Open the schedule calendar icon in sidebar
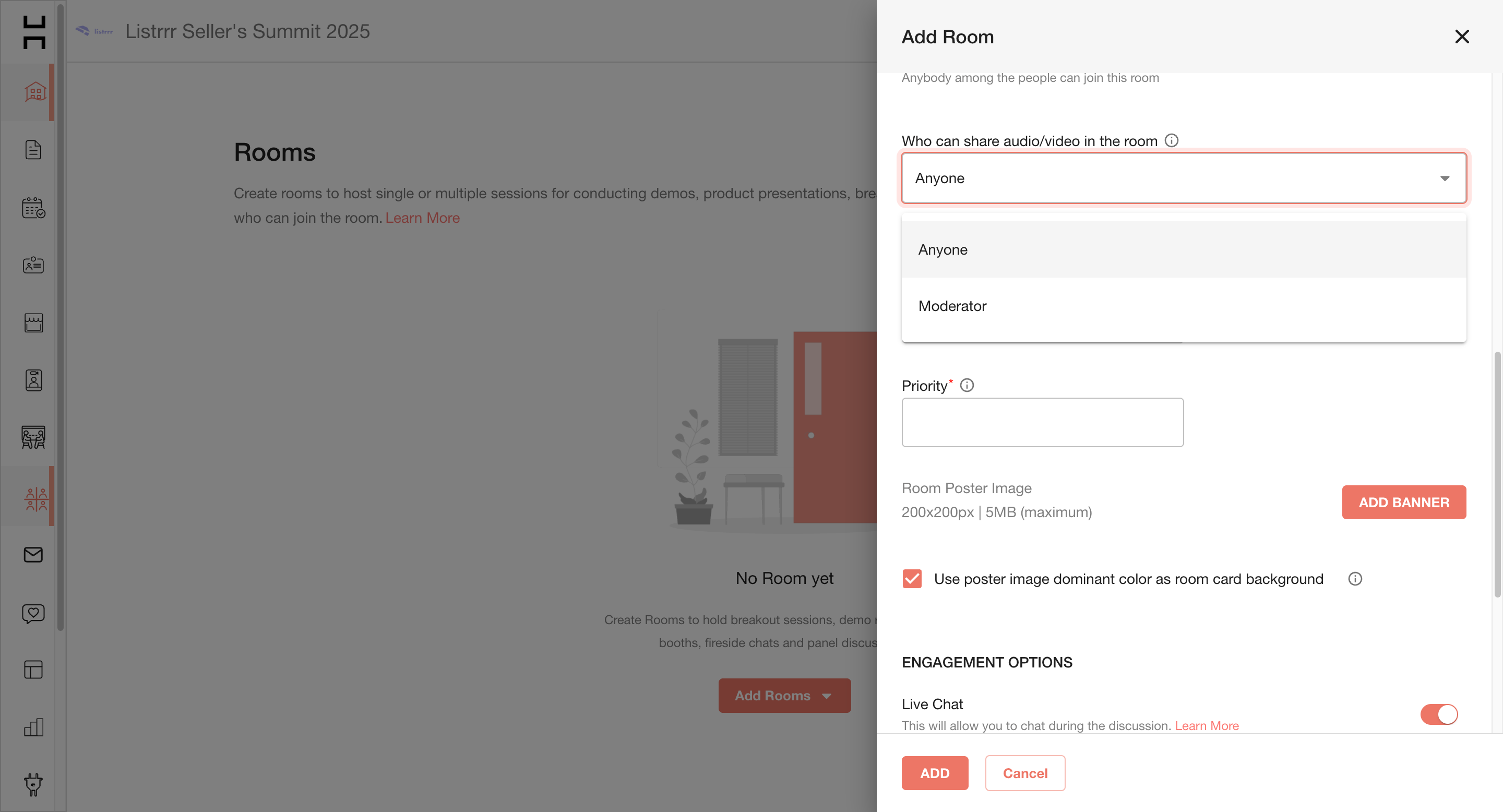Screen dimensions: 1503x812 33,208
